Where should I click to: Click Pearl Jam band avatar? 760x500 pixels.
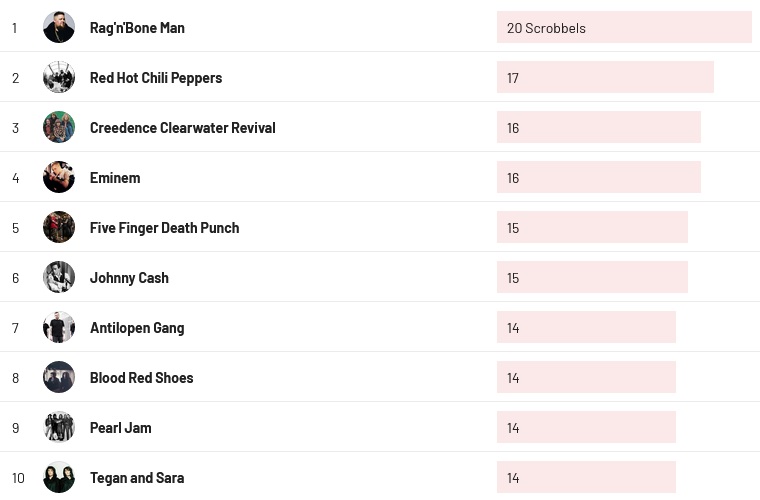59,427
